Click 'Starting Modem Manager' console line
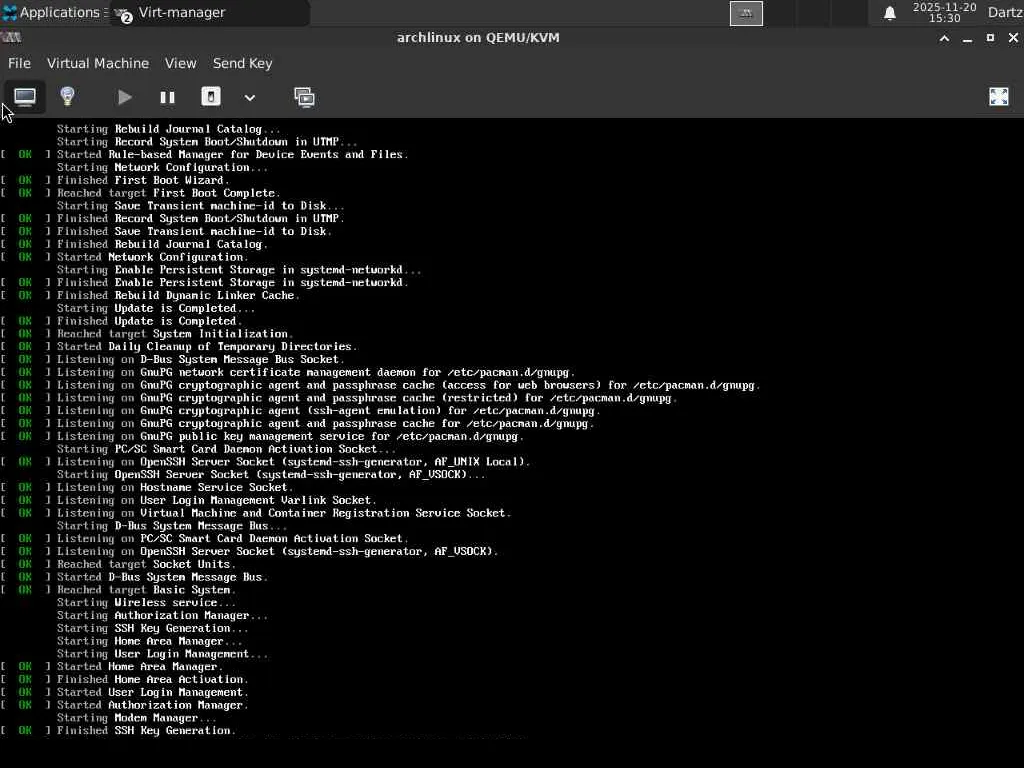Viewport: 1024px width, 768px height. coord(136,718)
